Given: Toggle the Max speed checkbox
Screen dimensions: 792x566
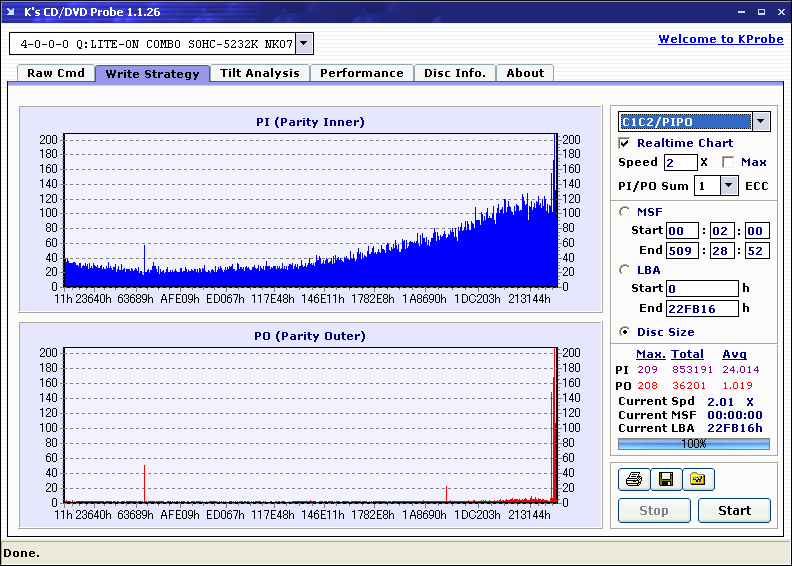Looking at the screenshot, I should 728,162.
